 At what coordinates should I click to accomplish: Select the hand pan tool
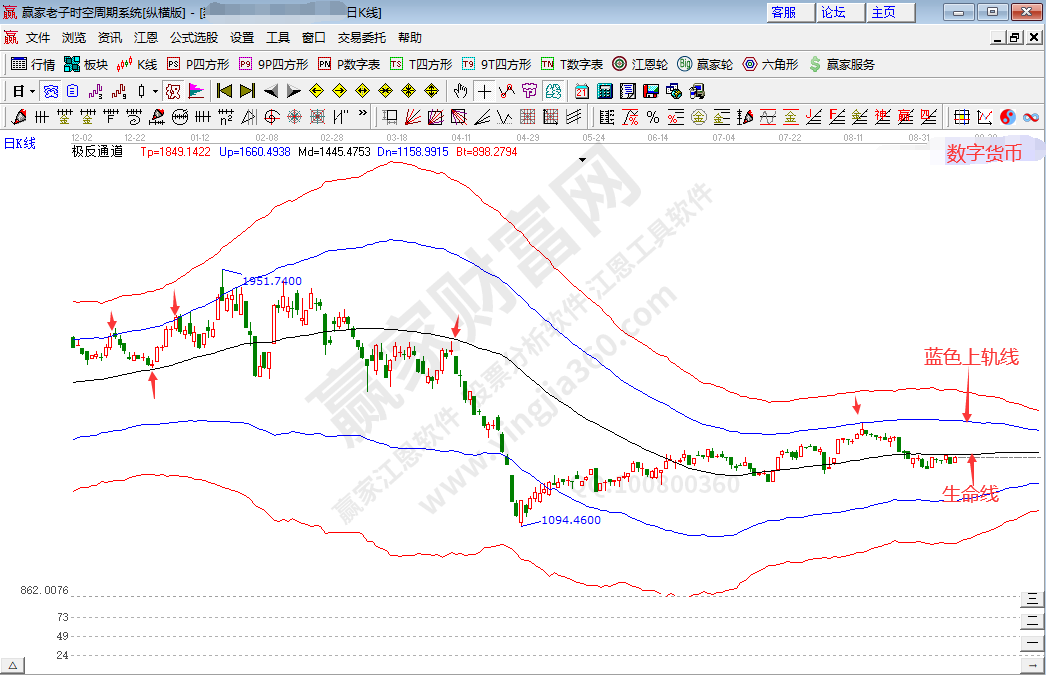click(460, 91)
